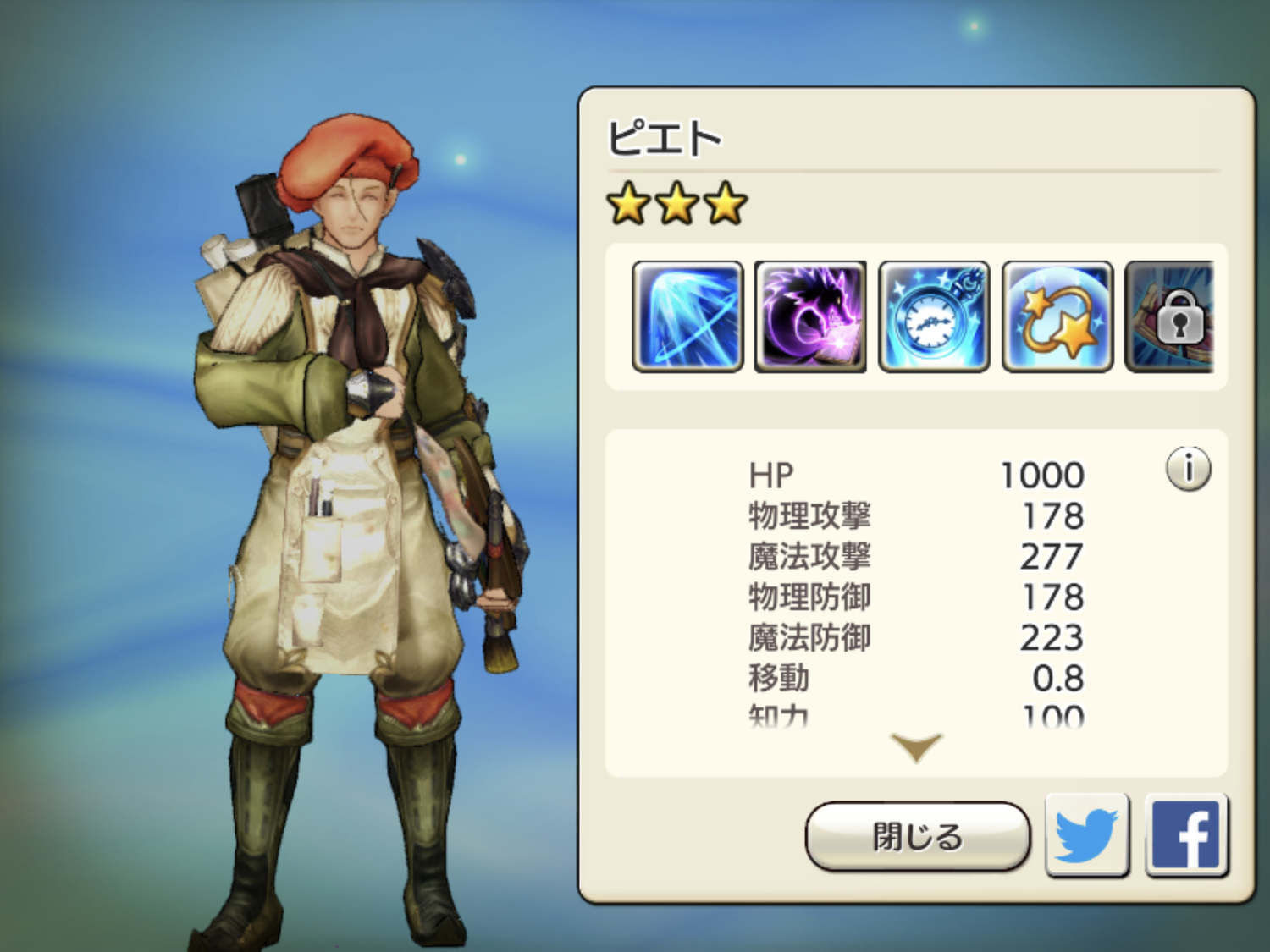Select the 魔法攻撃 stat value 277
Screen dimensions: 1270x952
point(1052,557)
